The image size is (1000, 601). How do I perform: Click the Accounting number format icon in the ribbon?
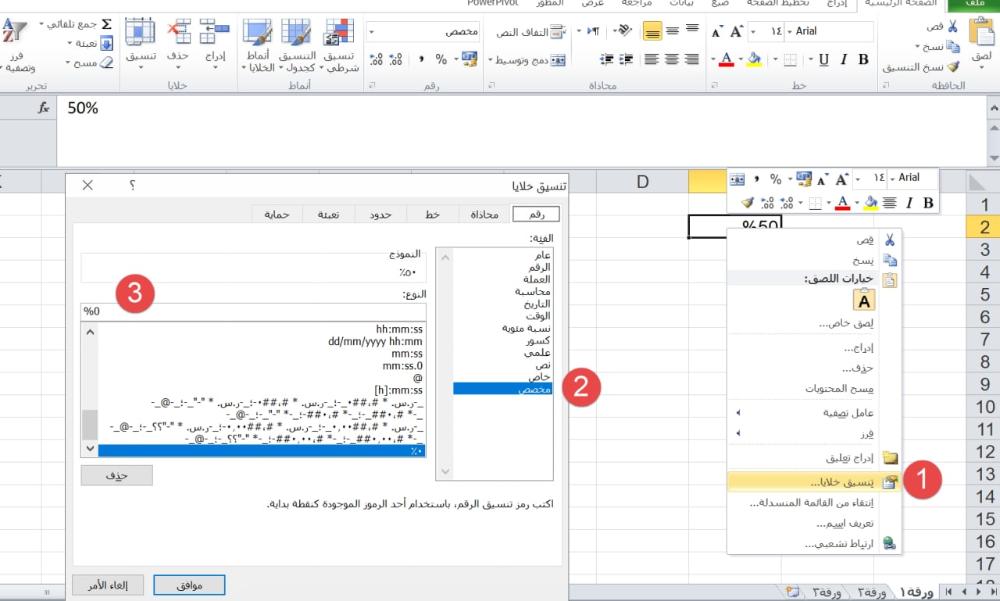point(469,59)
